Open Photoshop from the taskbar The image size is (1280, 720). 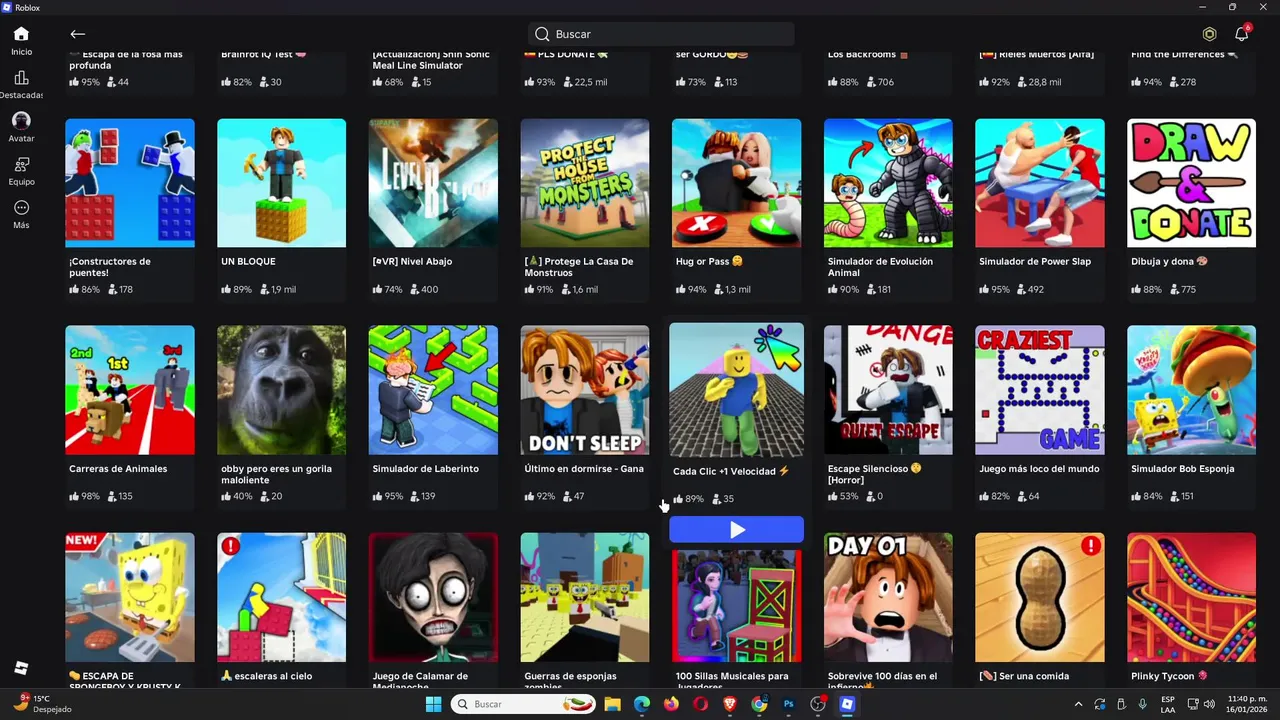789,704
